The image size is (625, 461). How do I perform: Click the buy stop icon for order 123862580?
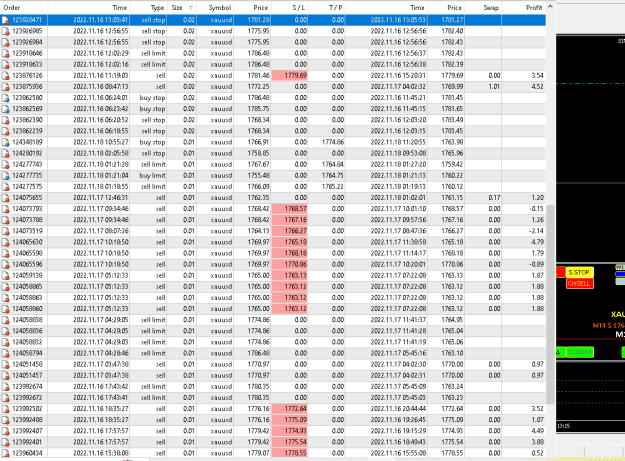[x=6, y=98]
